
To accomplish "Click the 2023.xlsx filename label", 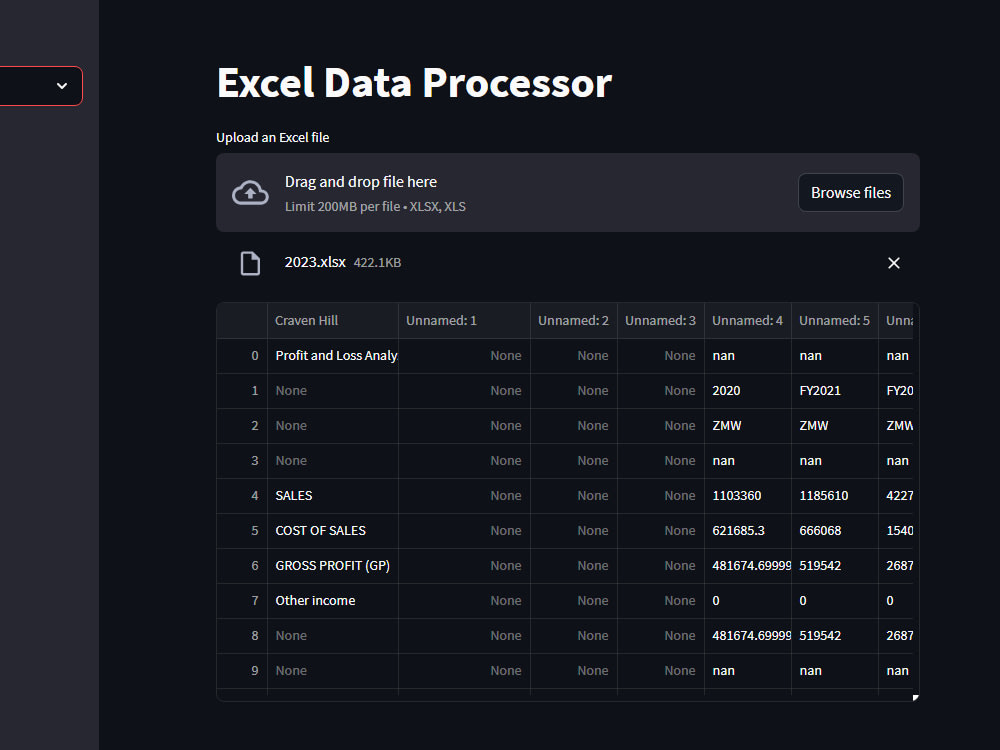I will tap(314, 262).
